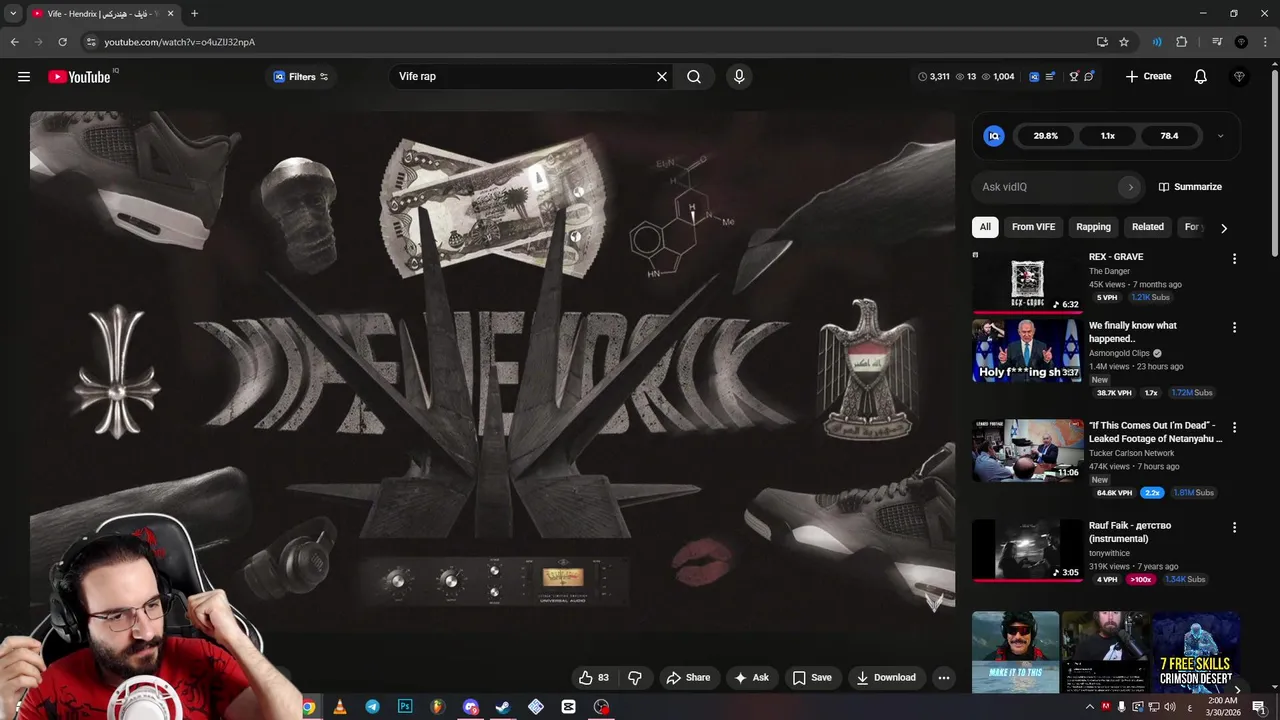Open options menu for 'REX - GRAVE'
Screen dimensions: 1280x720
pos(1234,259)
